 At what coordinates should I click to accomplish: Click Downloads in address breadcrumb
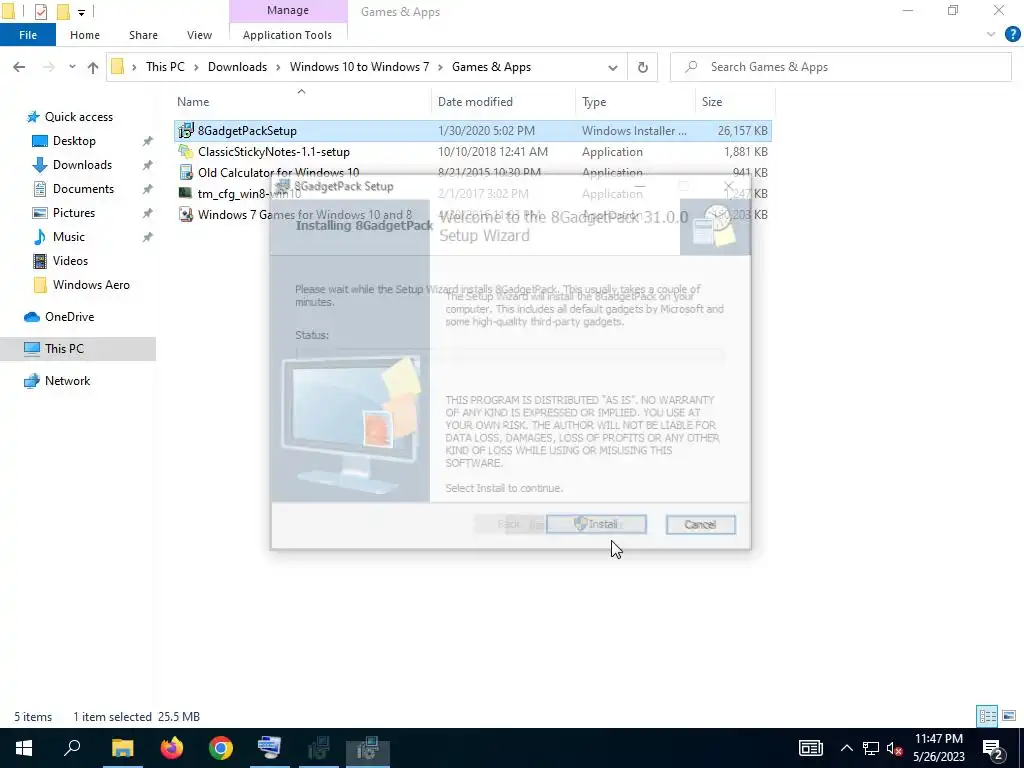[x=237, y=67]
